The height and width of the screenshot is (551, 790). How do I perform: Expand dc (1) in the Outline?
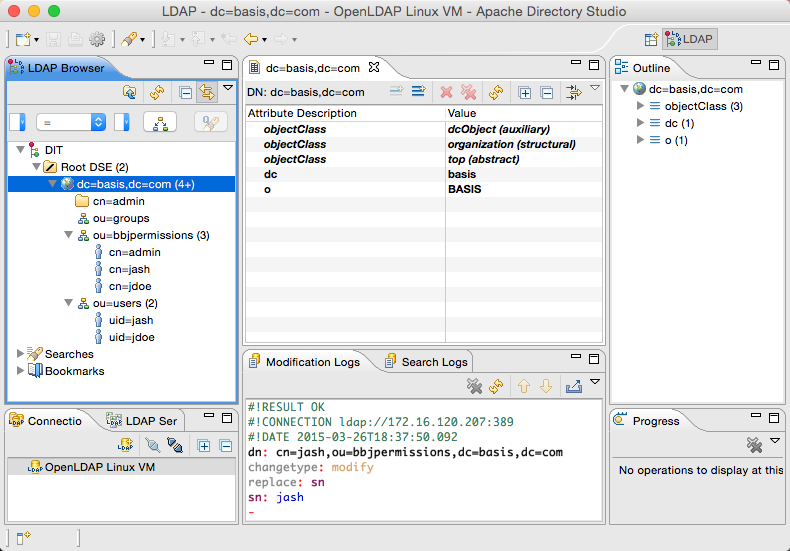[640, 122]
